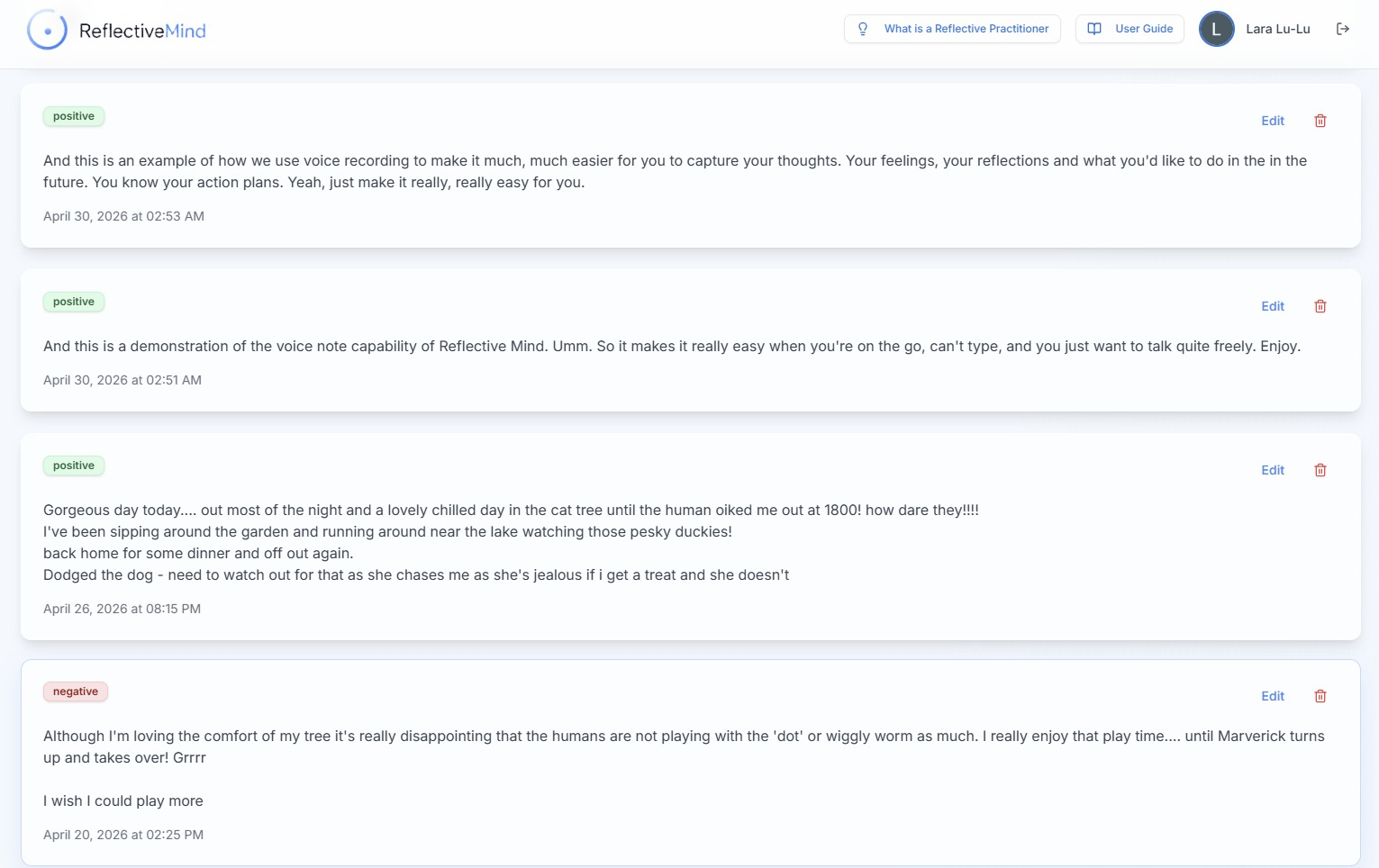Click the ReflectiveMind circular logo icon
1379x868 pixels.
48,31
